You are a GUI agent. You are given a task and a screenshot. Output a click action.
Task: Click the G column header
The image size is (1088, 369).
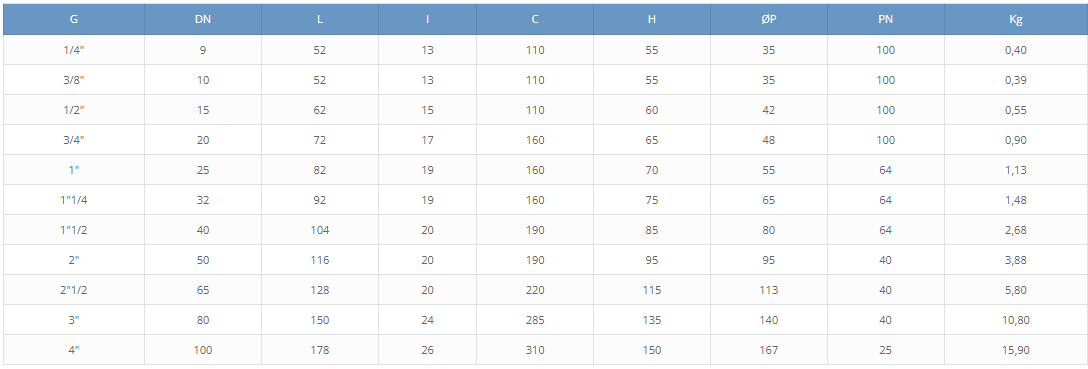[x=74, y=19]
